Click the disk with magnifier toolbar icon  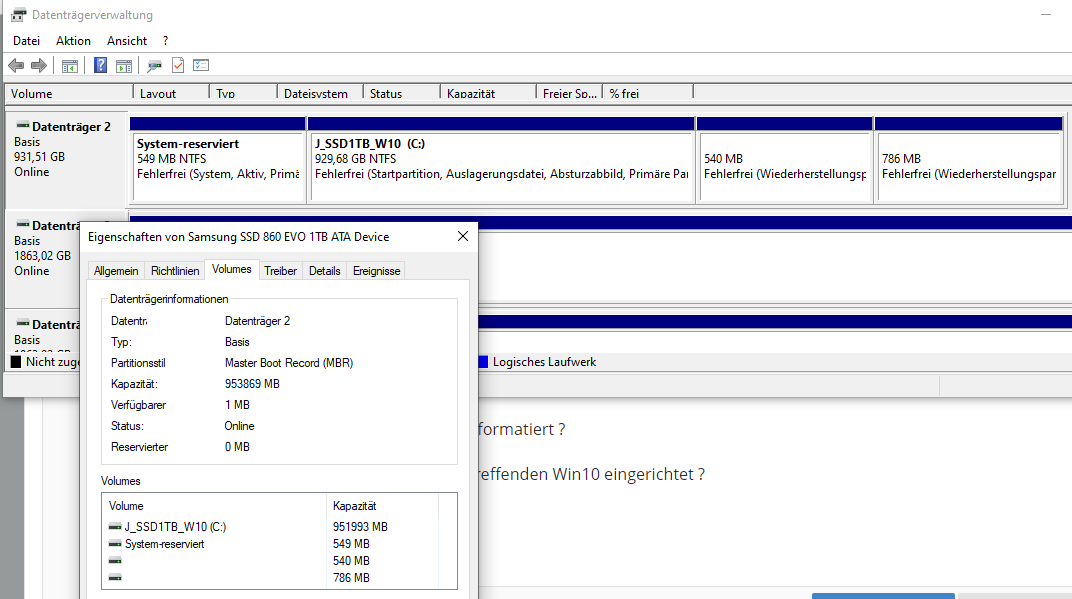pos(155,66)
